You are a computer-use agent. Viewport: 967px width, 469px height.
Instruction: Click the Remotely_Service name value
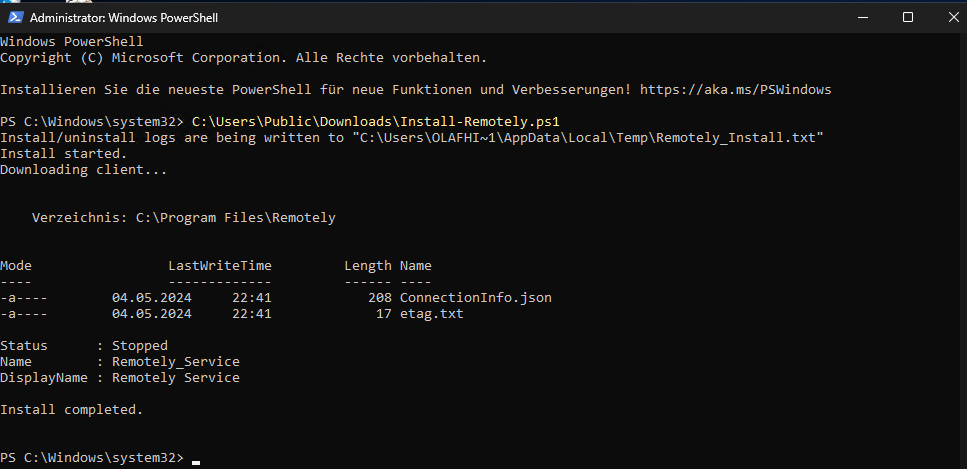tap(176, 362)
